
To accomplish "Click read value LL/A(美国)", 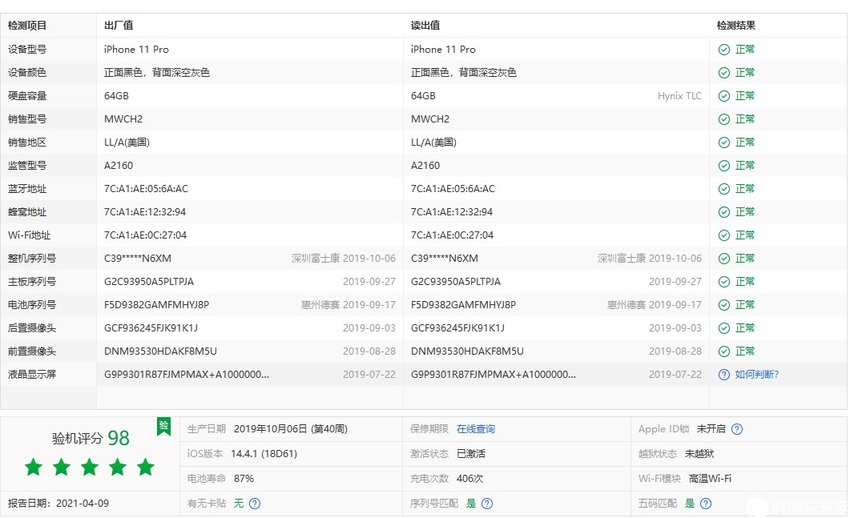I will (434, 143).
